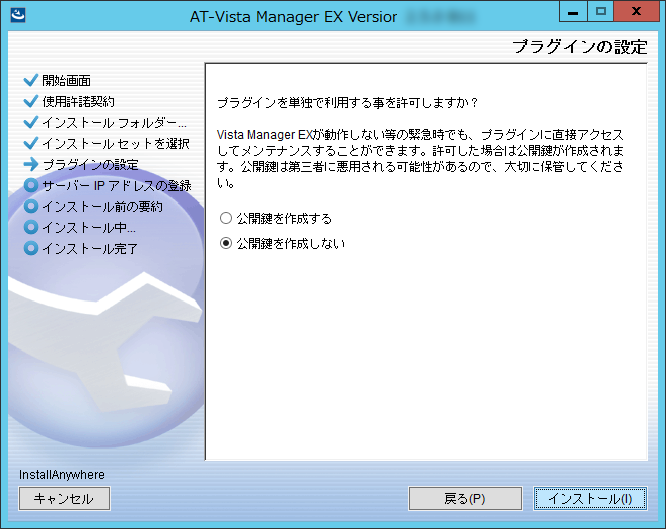Click インストール前の要約 step label
This screenshot has width=666, height=529.
102,207
